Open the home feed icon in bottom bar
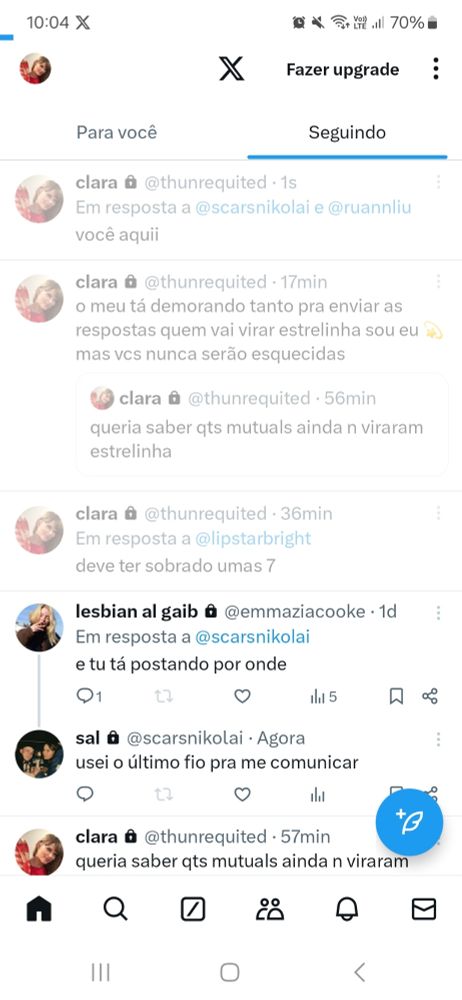This screenshot has width=462, height=1000. (x=39, y=909)
